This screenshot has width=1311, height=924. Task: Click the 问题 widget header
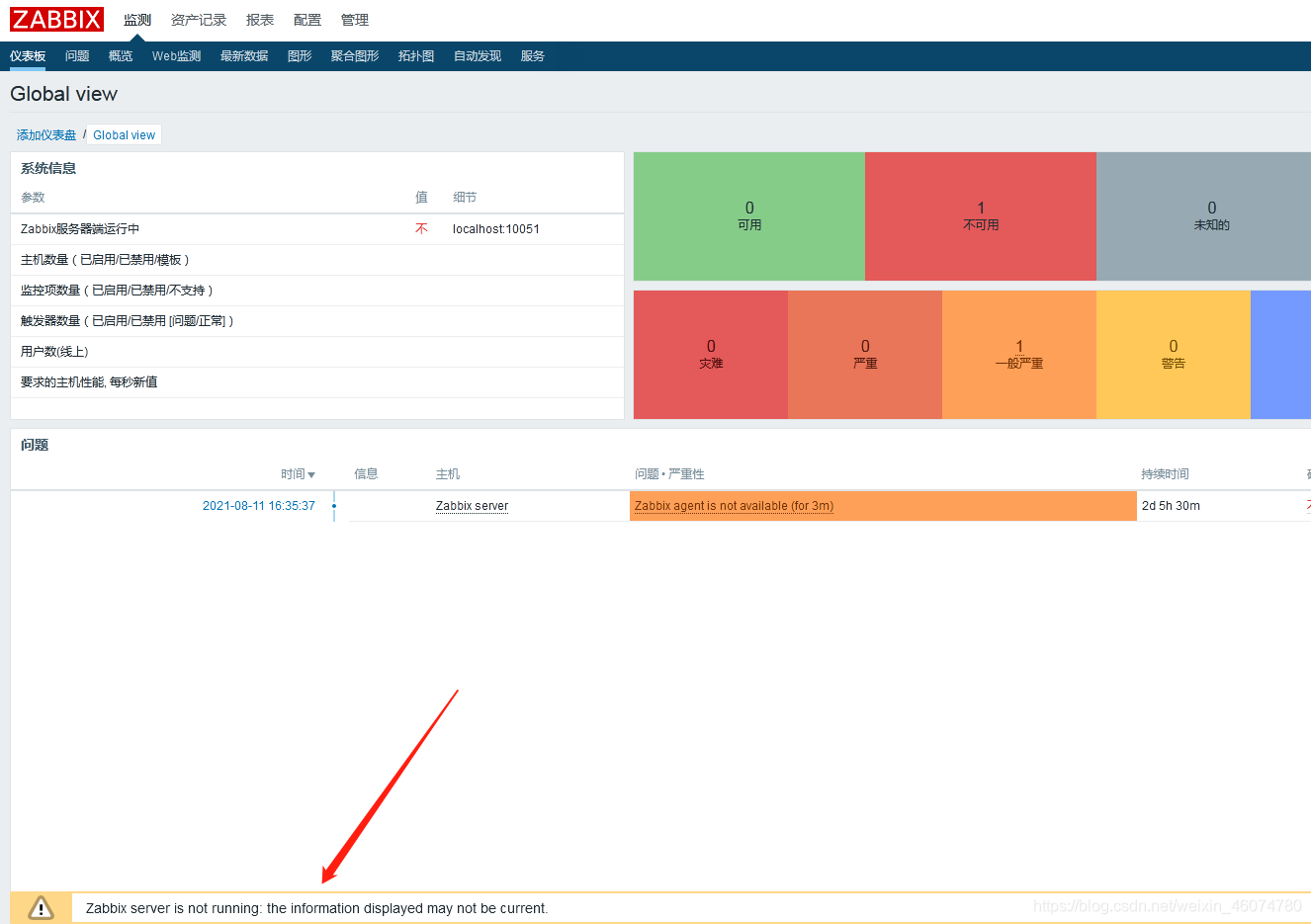pyautogui.click(x=35, y=445)
